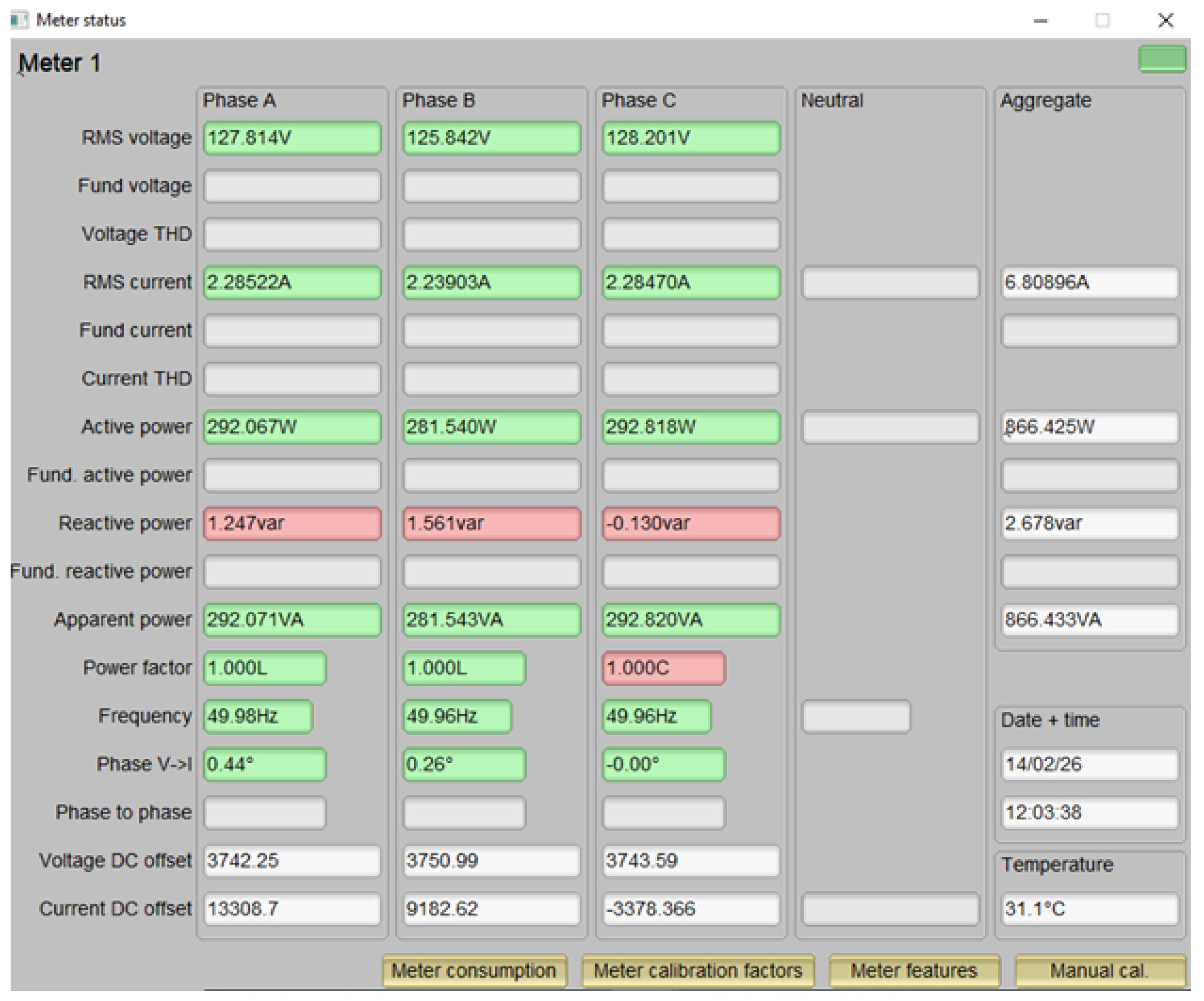The image size is (1204, 1001).
Task: Click Phase B frequency 49.96Hz field
Action: click(x=457, y=716)
